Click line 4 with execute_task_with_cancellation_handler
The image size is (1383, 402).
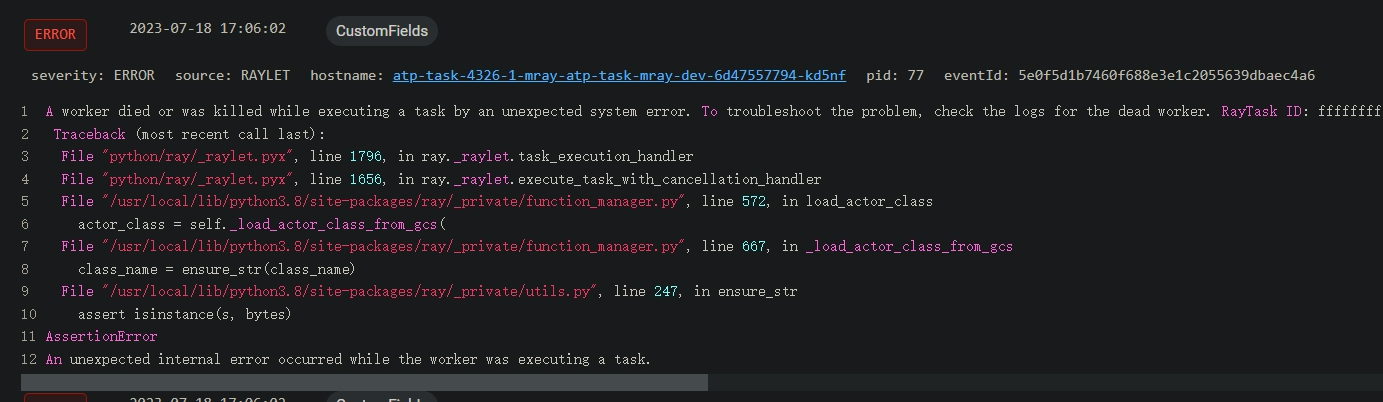pos(441,179)
